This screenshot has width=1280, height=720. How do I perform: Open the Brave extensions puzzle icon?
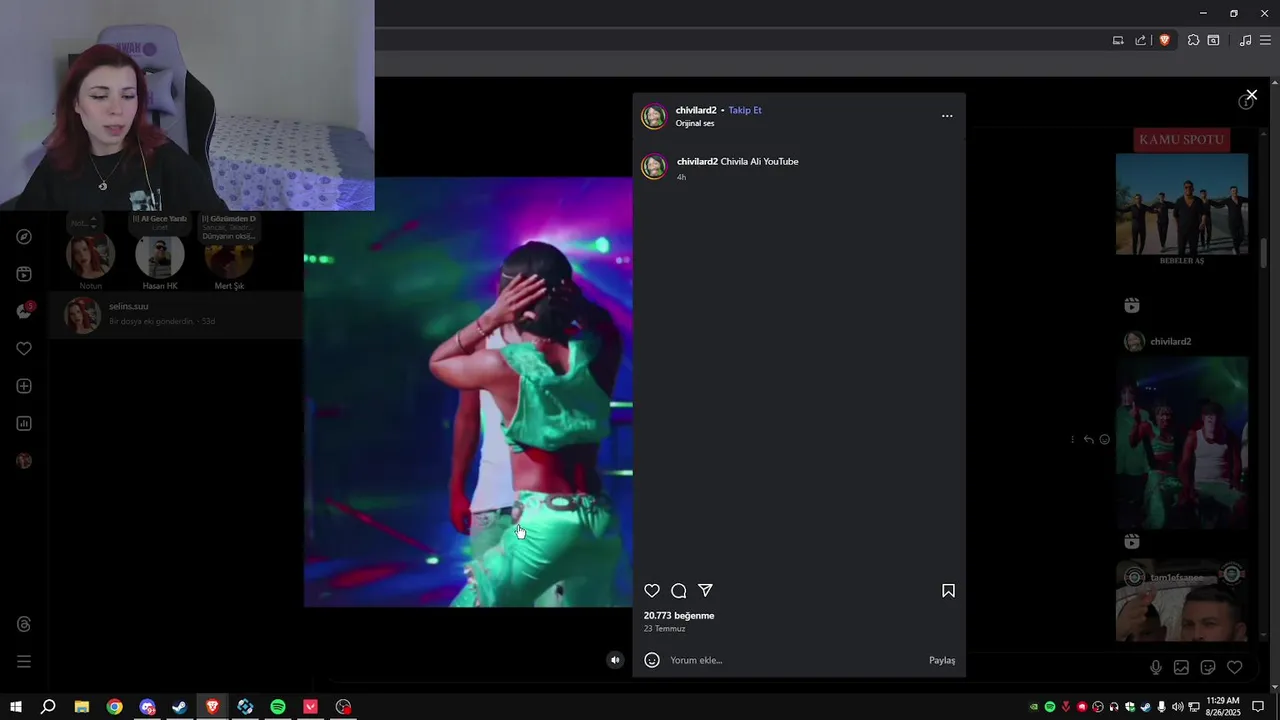[x=1193, y=40]
